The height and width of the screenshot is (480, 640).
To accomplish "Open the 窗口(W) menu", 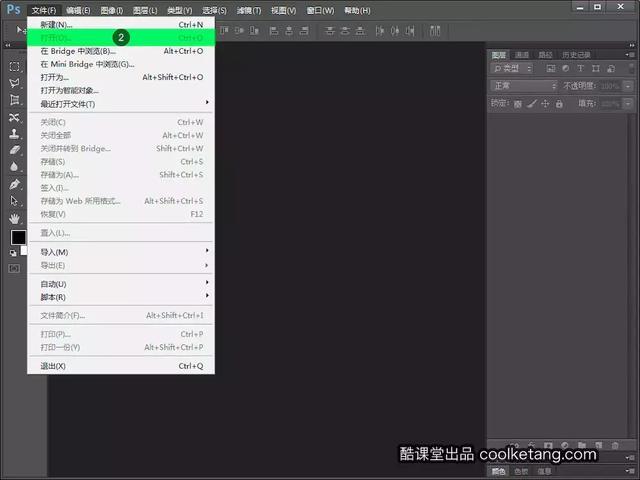I will pyautogui.click(x=320, y=10).
